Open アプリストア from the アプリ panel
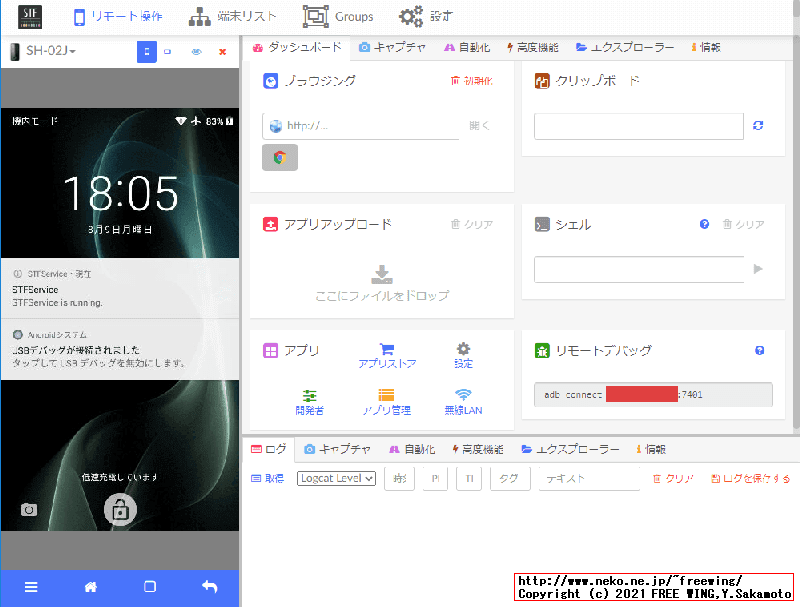This screenshot has height=607, width=800. (388, 355)
